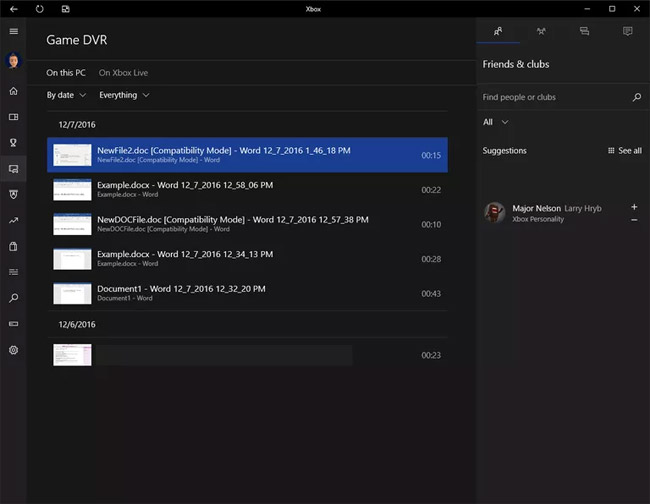Open Game DVR sidebar icon
650x504 pixels.
(x=14, y=169)
